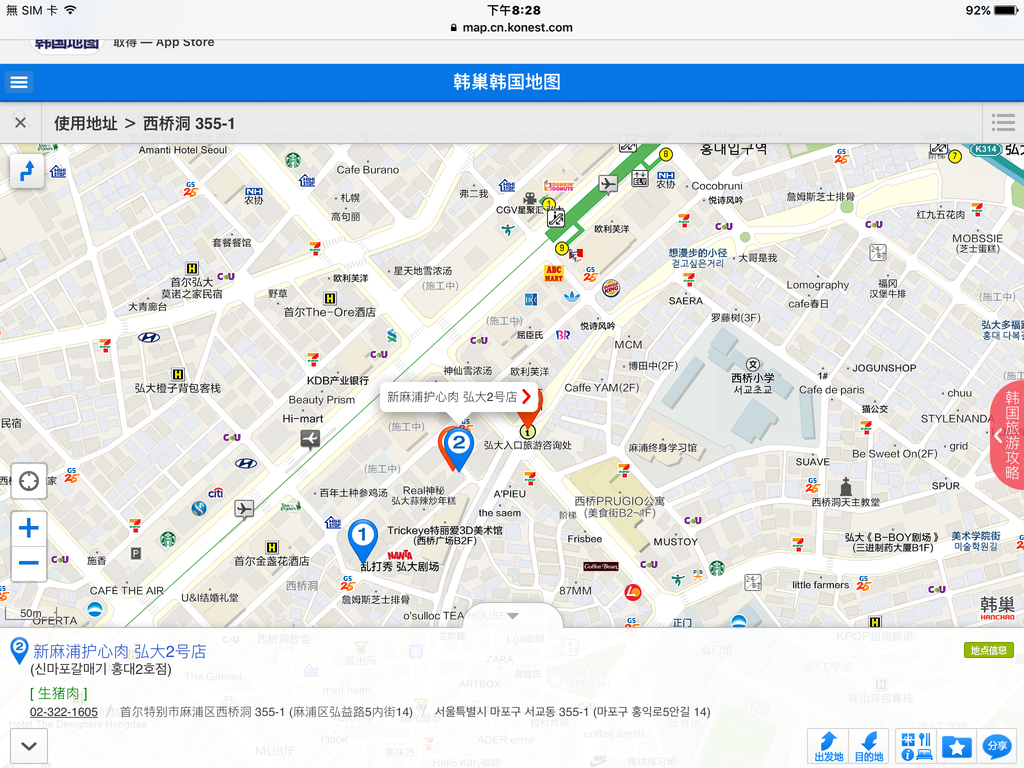Viewport: 1024px width, 768px height.
Task: Toggle the bottom panel handle arrow
Action: (513, 615)
